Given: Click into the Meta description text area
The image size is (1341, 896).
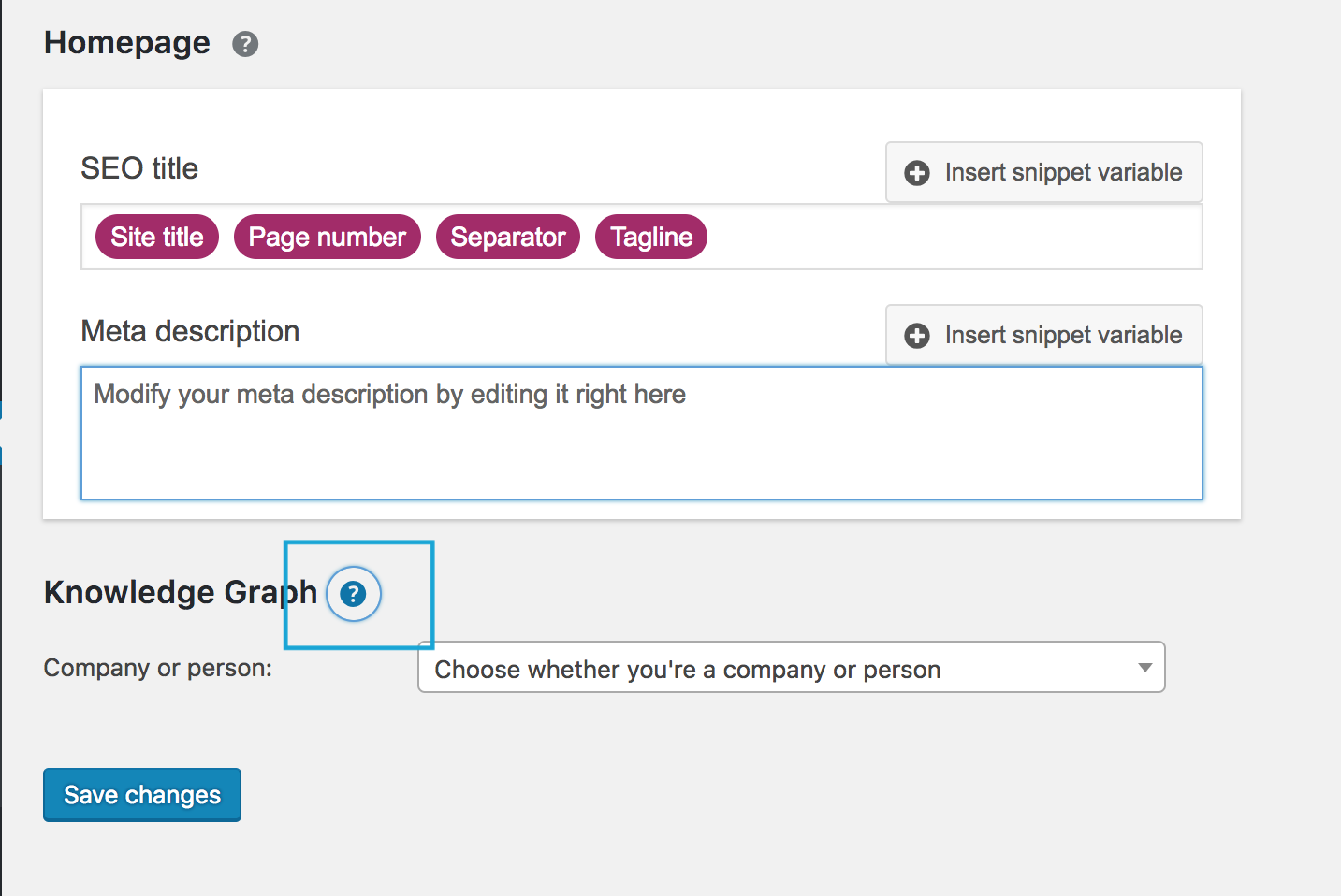Looking at the screenshot, I should tap(641, 433).
